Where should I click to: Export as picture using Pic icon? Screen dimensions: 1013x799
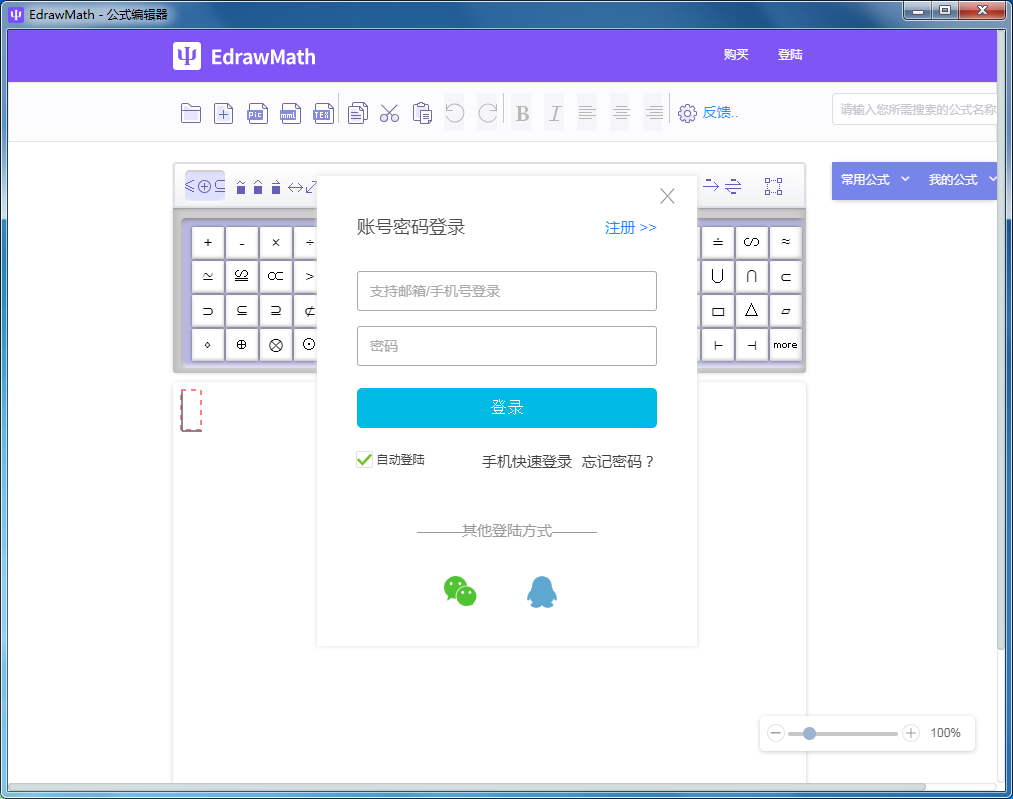pyautogui.click(x=257, y=113)
